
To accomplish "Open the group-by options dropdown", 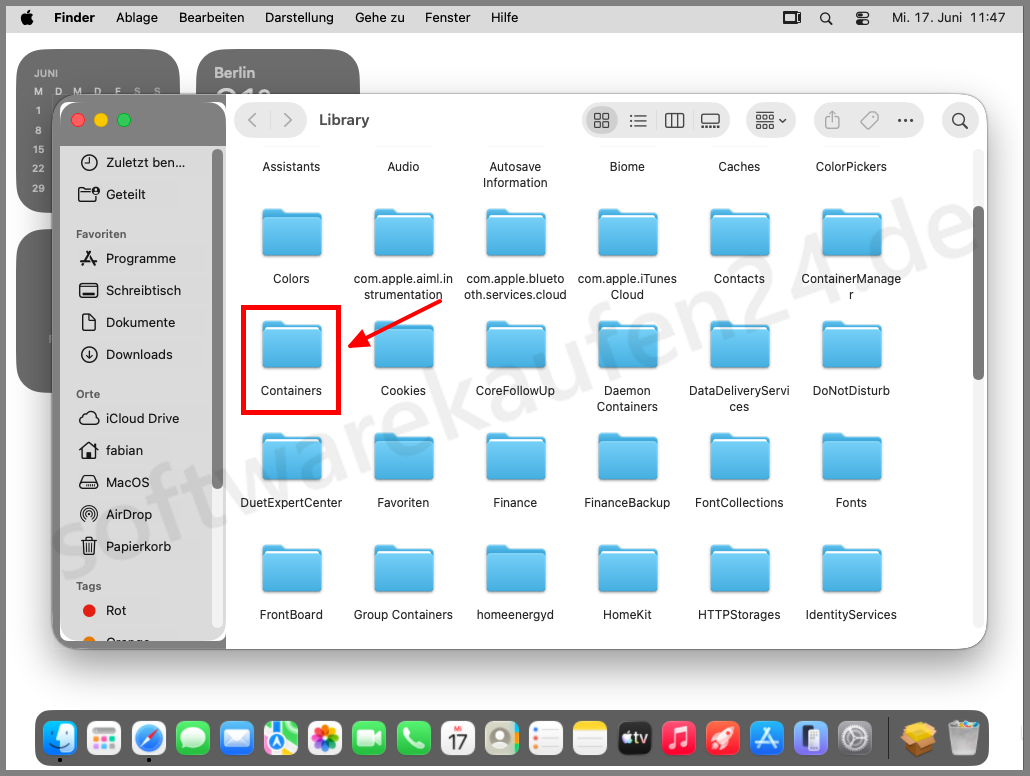I will tap(771, 120).
